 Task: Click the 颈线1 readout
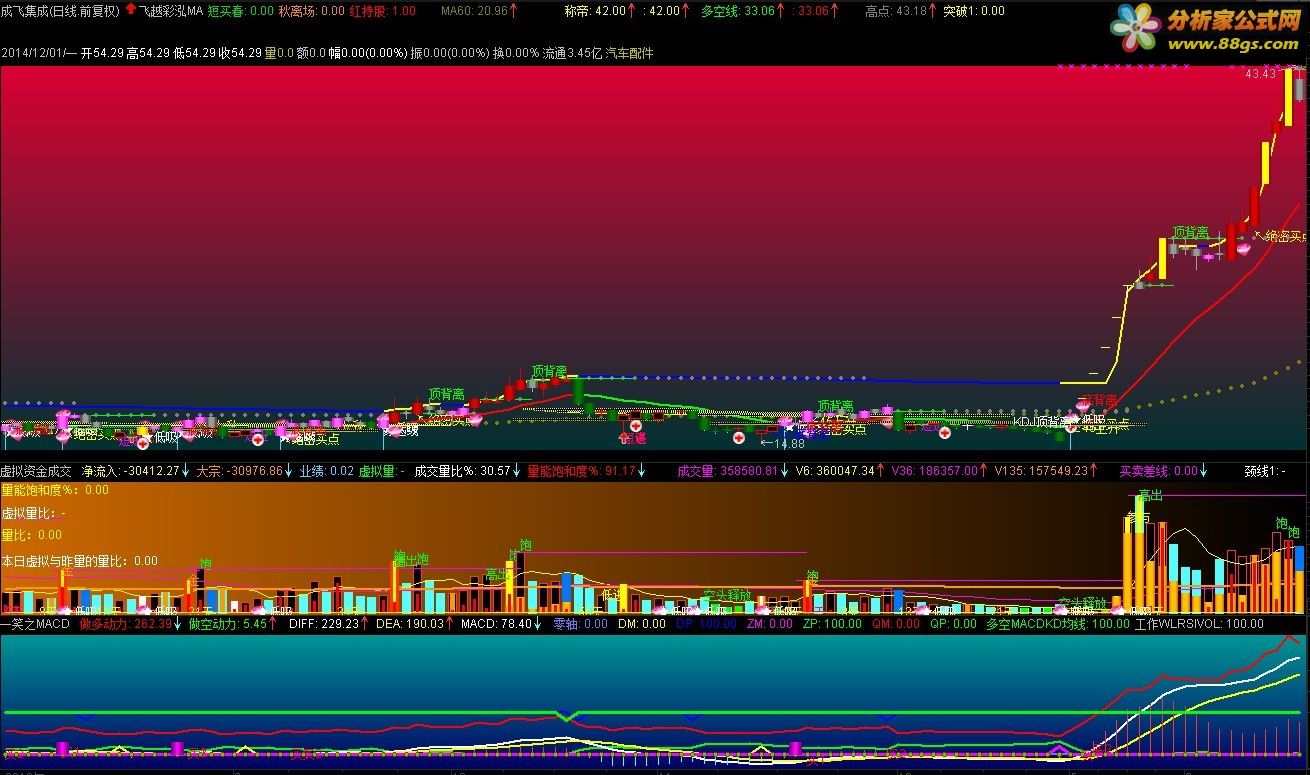click(1267, 470)
